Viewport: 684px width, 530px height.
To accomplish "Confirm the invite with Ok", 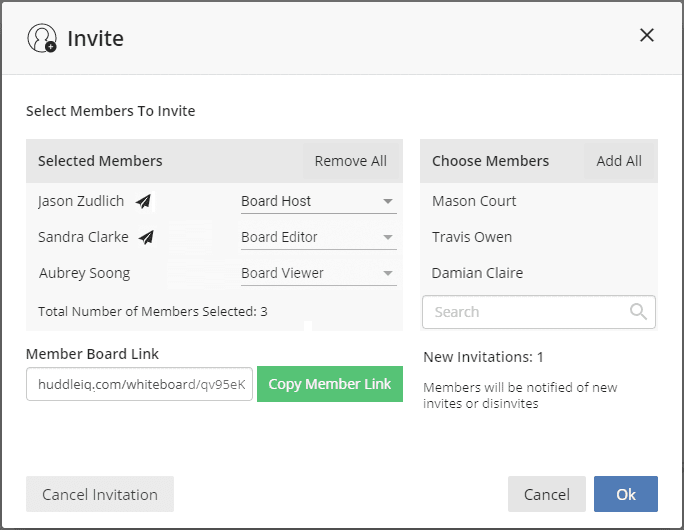I will click(625, 494).
